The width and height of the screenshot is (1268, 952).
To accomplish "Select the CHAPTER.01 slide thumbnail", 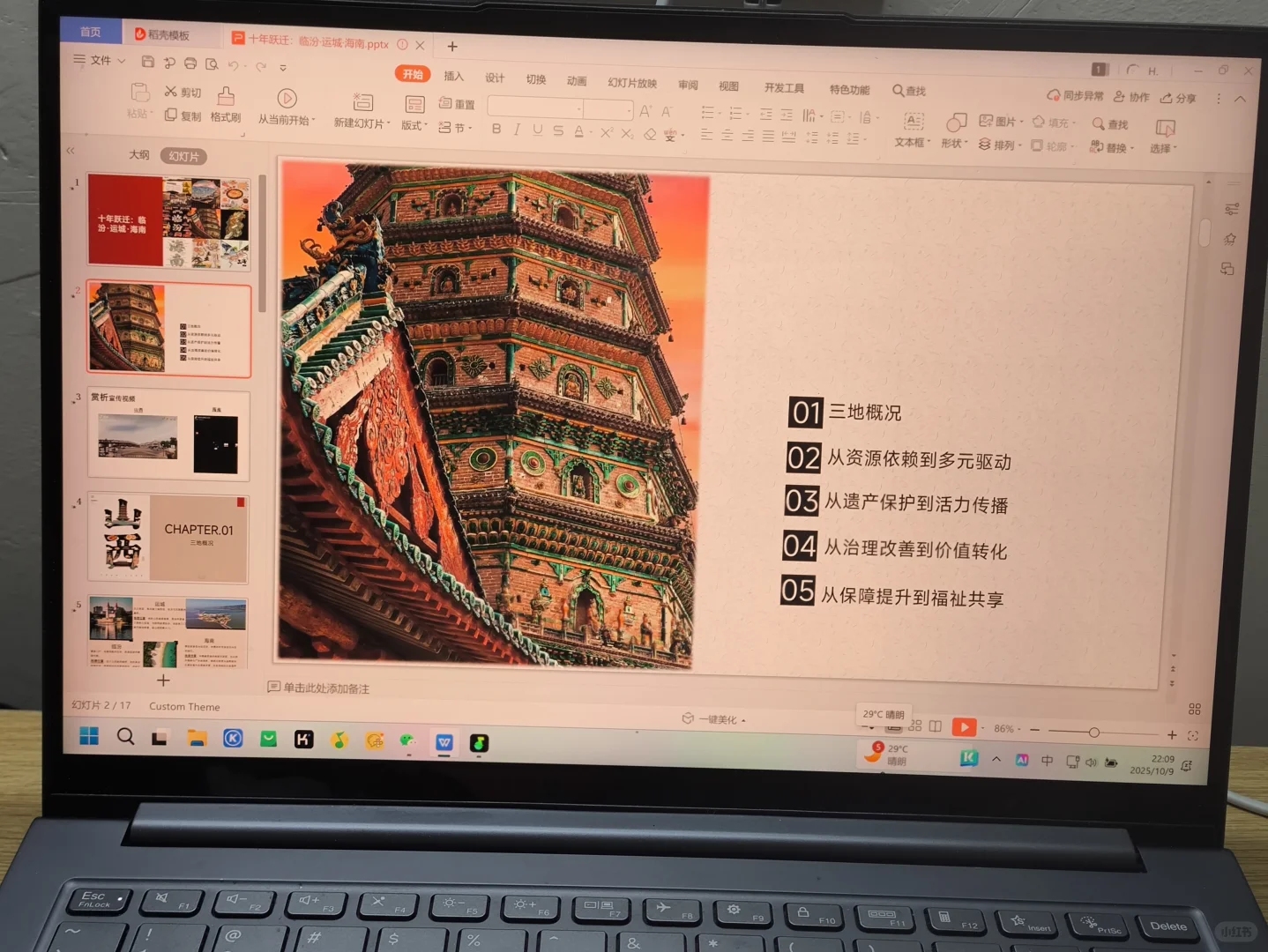I will pyautogui.click(x=168, y=539).
